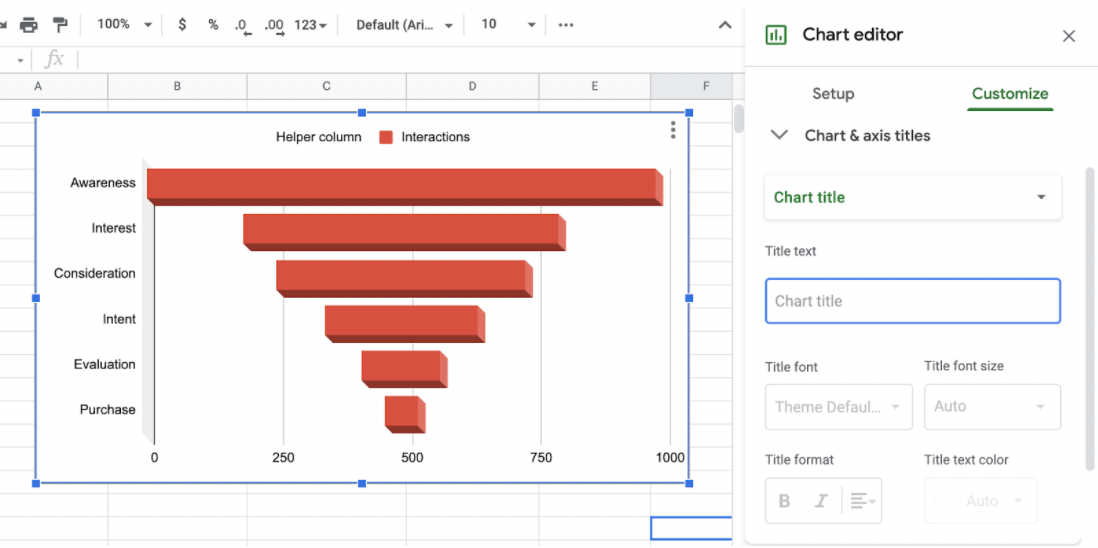The image size is (1098, 548).
Task: Click the print icon in toolbar
Action: coord(28,24)
